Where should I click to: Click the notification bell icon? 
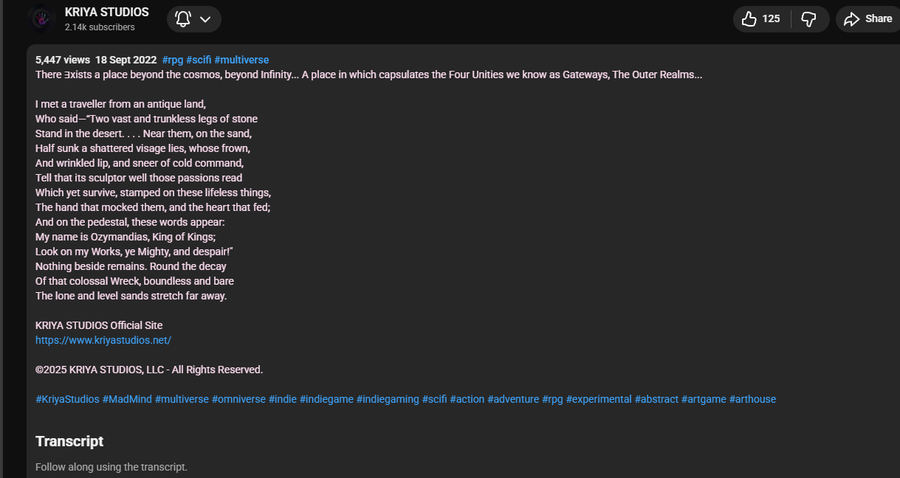pos(183,19)
